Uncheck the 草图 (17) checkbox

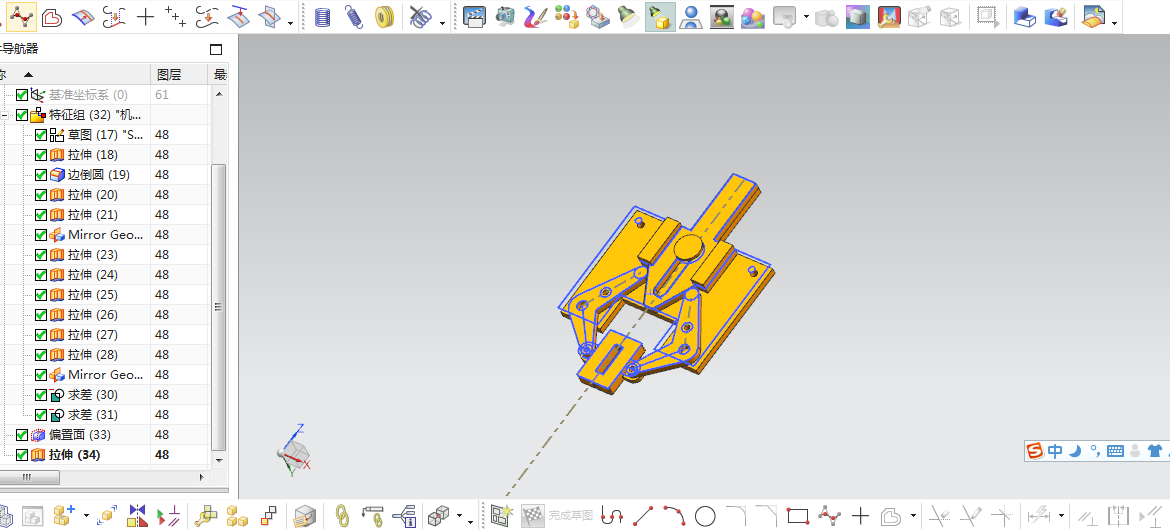tap(41, 135)
